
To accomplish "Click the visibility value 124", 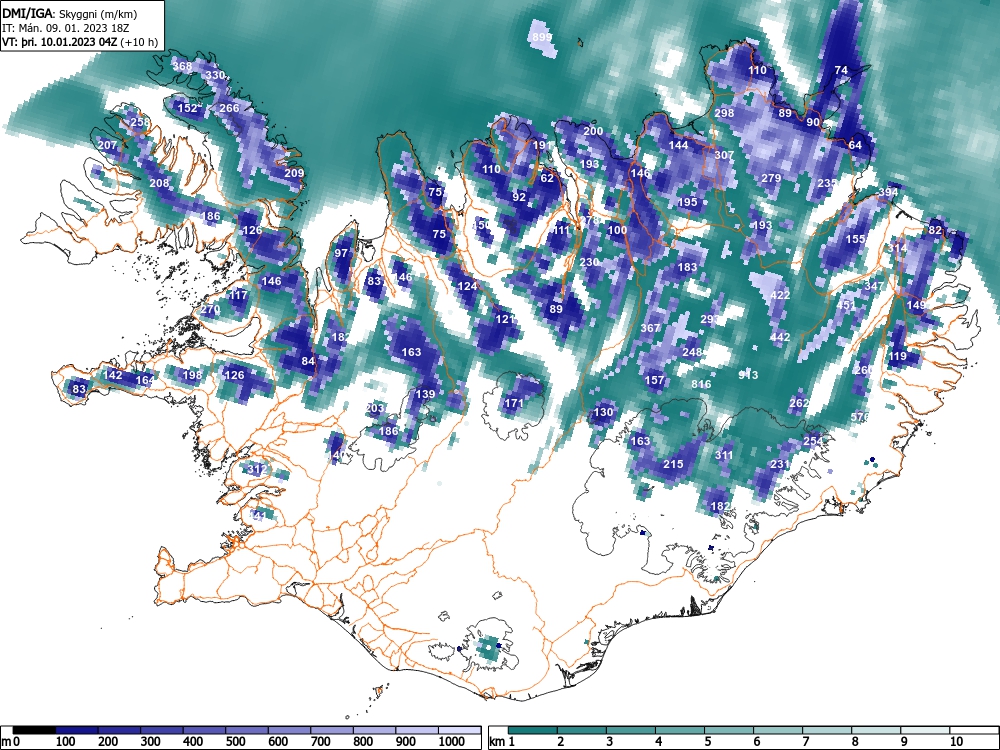I will pyautogui.click(x=467, y=286).
